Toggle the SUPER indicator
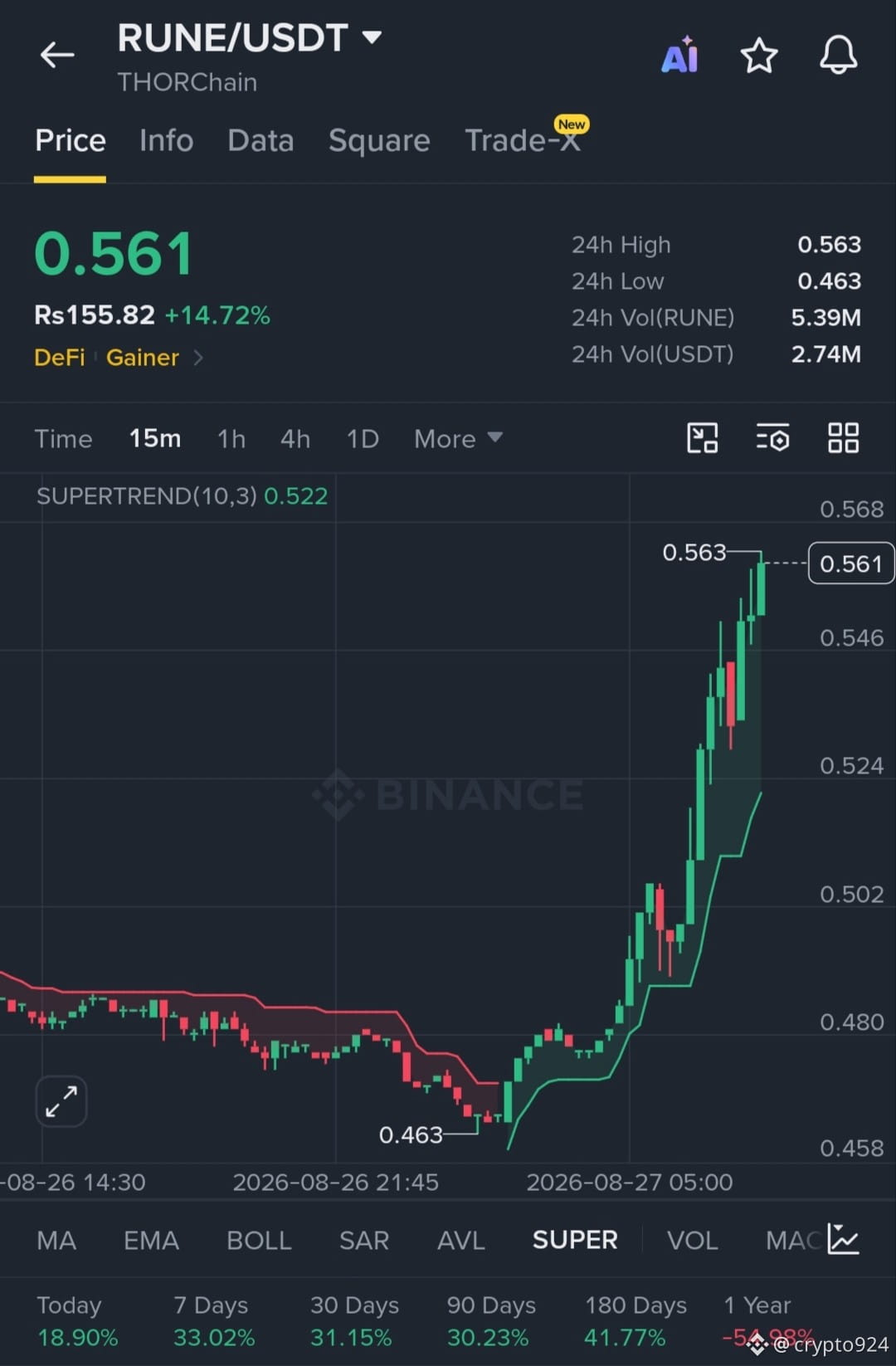The height and width of the screenshot is (1366, 896). [x=575, y=1240]
